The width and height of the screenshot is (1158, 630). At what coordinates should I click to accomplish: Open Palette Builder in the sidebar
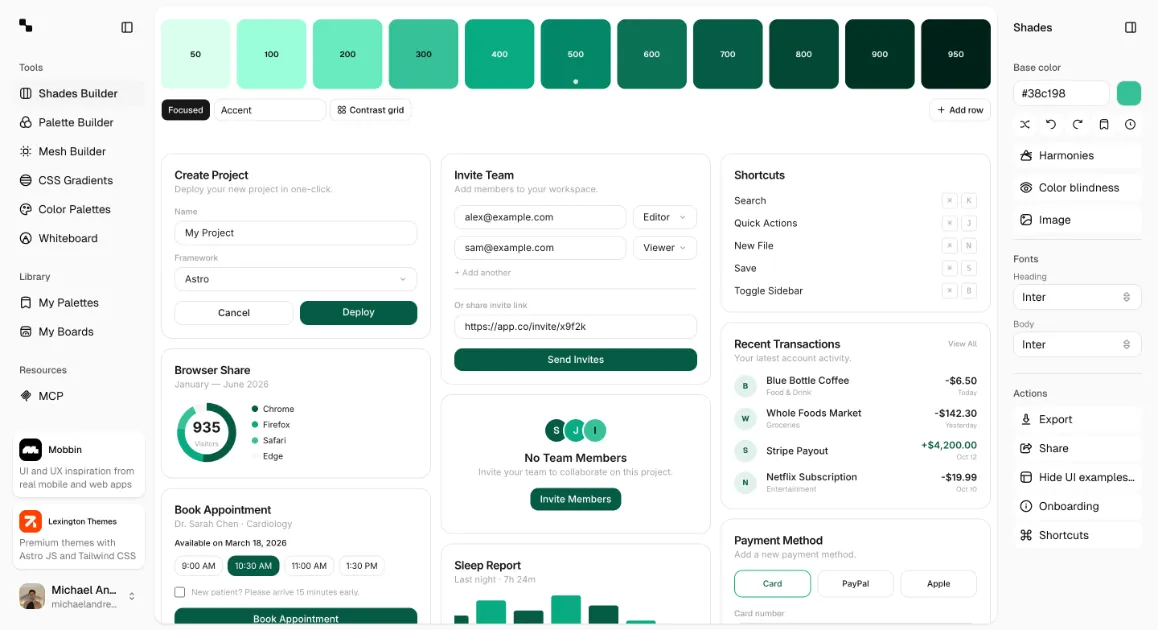tap(76, 122)
